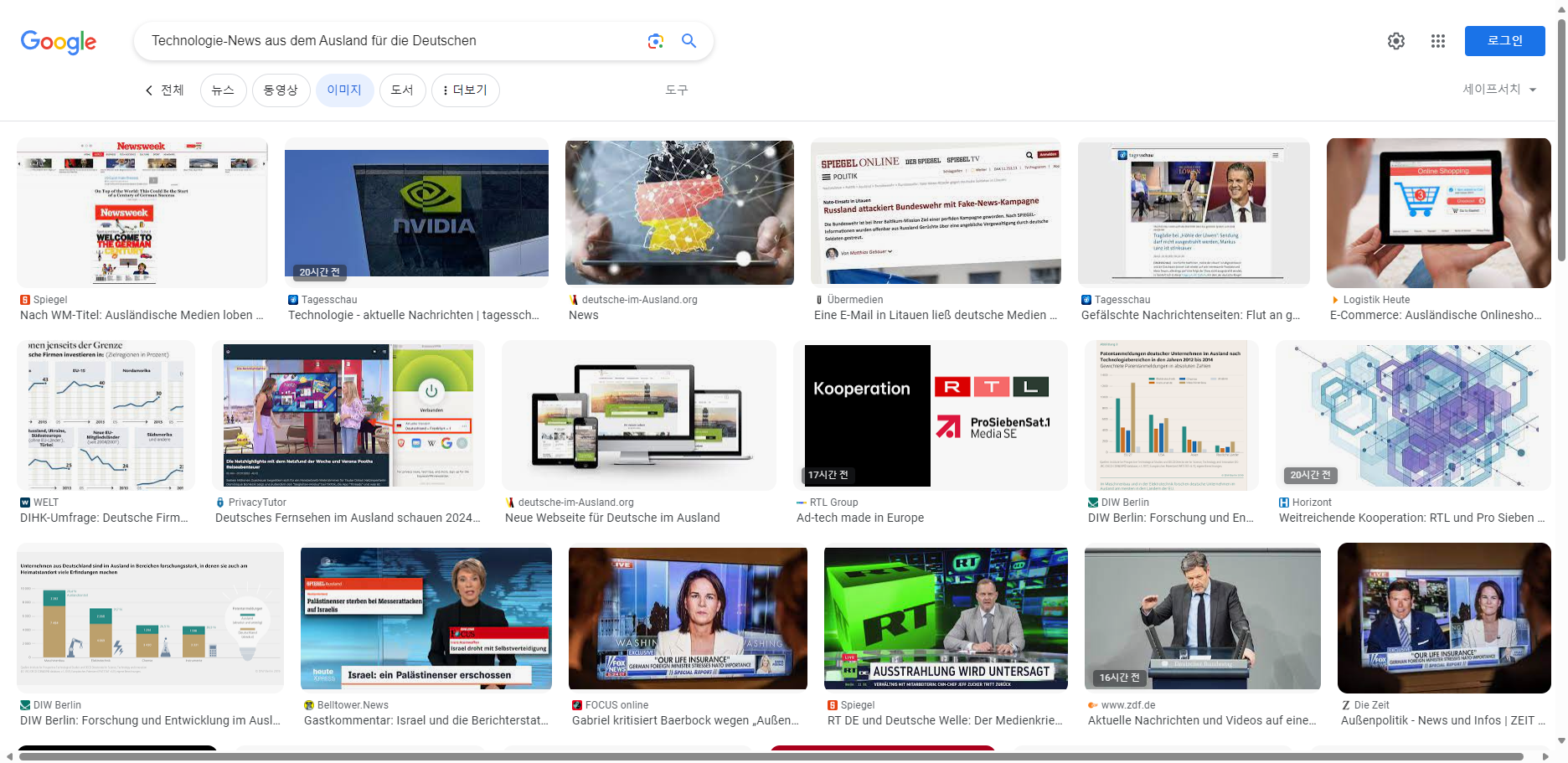Click the Belltower.News source favicon
This screenshot has width=1568, height=763.
tap(309, 705)
